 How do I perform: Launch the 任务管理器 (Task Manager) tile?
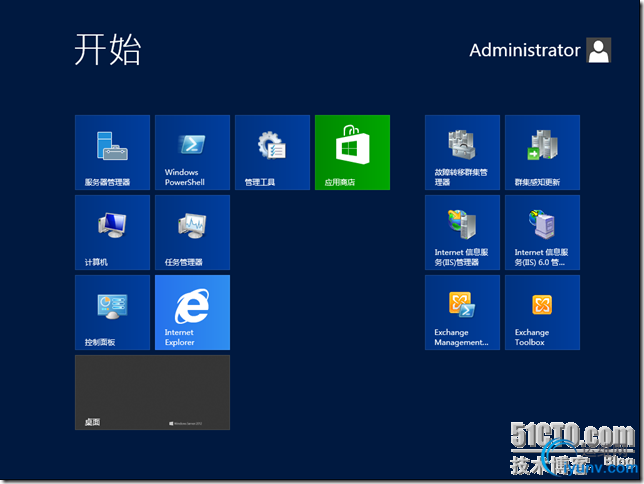pyautogui.click(x=192, y=233)
